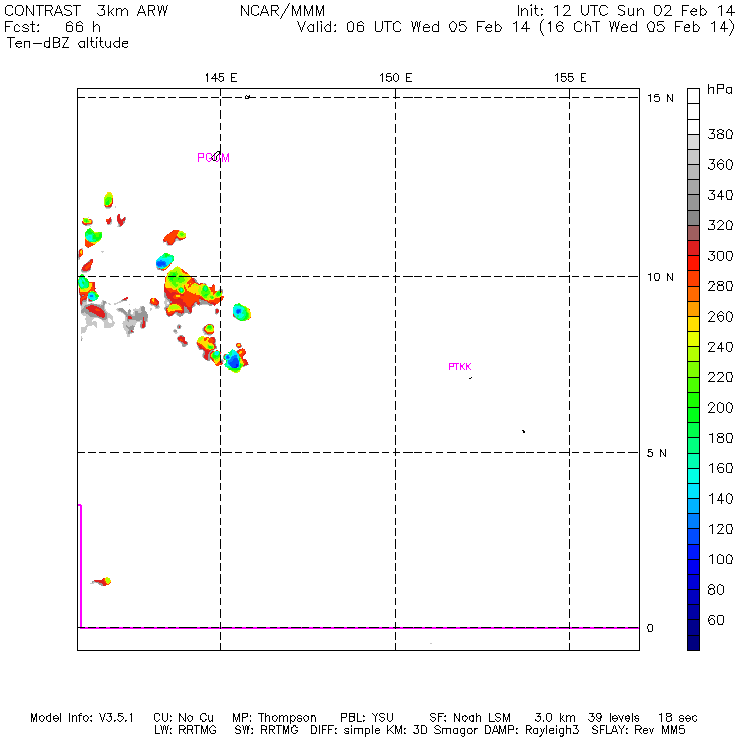Click the 'DAMP: Rayleigh3' text
Viewport: 740px width, 740px height.
(x=531, y=730)
